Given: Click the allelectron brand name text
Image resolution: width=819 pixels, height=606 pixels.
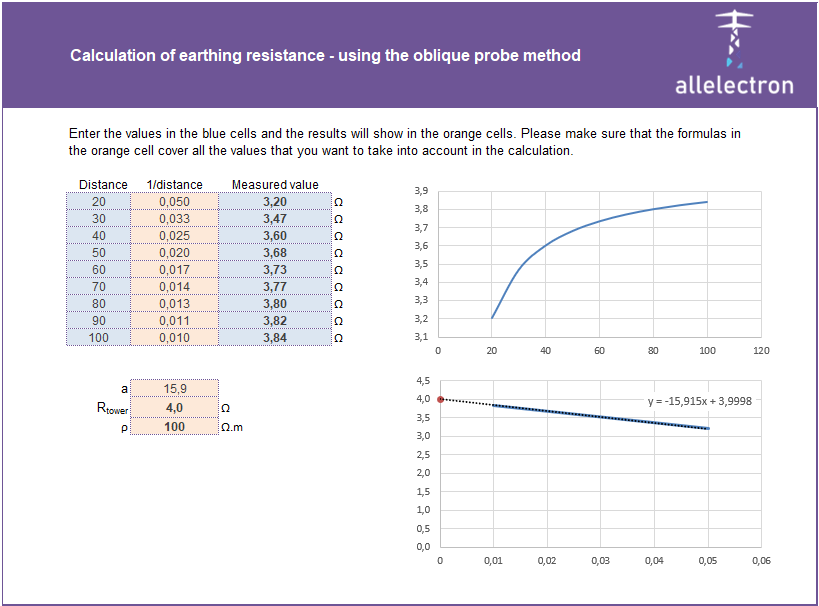Looking at the screenshot, I should (734, 85).
